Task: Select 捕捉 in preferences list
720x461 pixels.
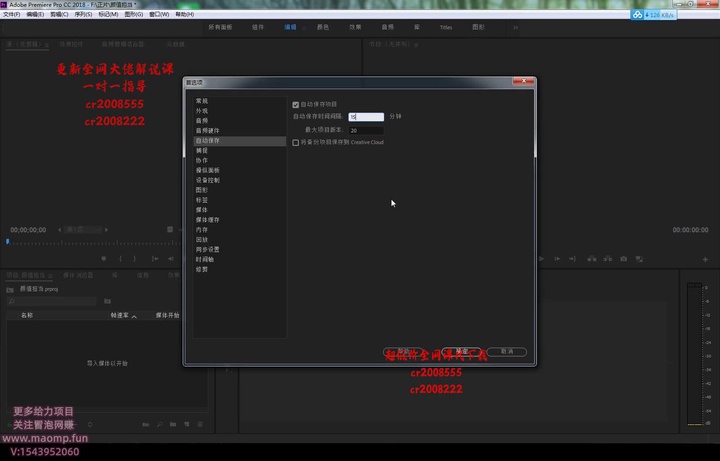Action: 202,151
